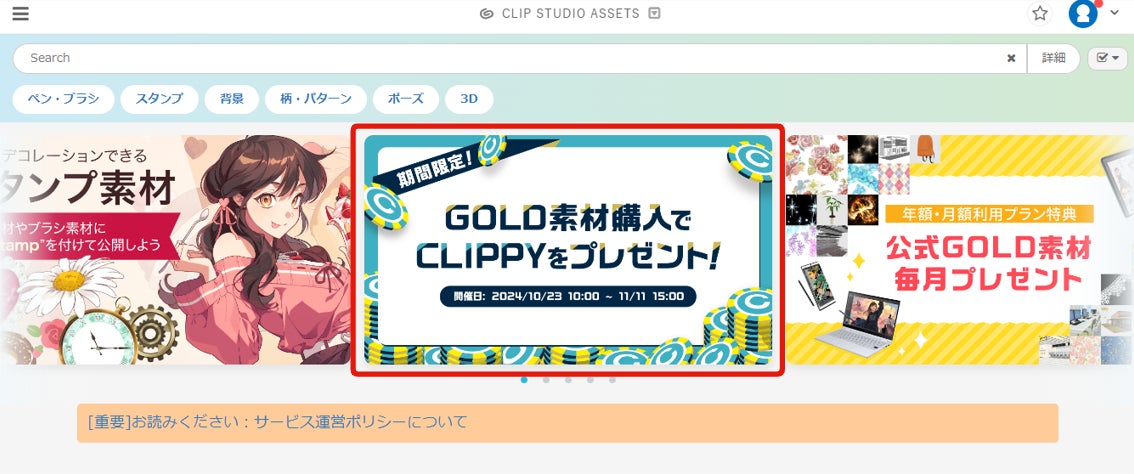Image resolution: width=1134 pixels, height=474 pixels.
Task: Expand the account dropdown chevron
Action: (1114, 12)
